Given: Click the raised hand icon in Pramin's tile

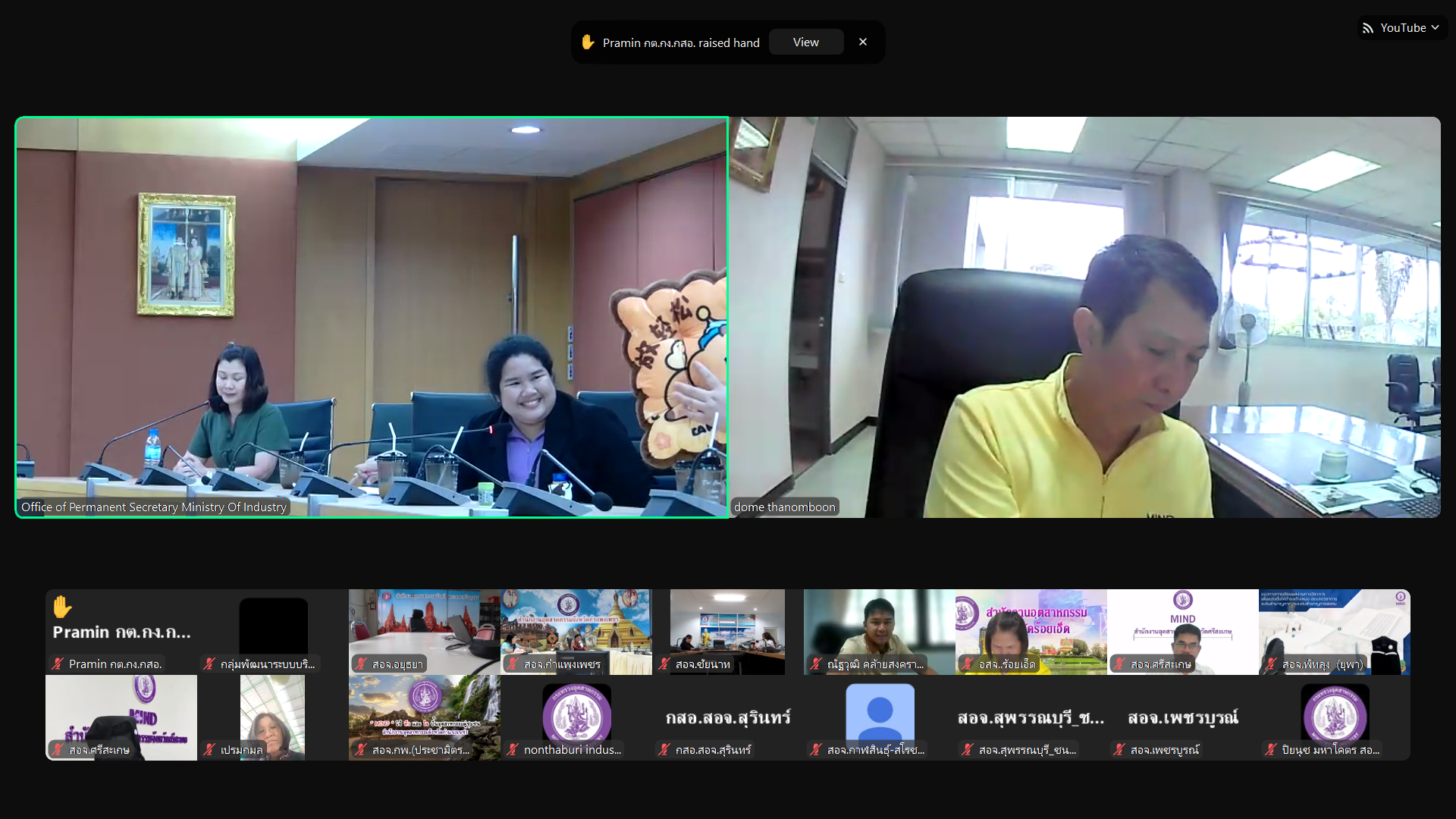Looking at the screenshot, I should (62, 607).
